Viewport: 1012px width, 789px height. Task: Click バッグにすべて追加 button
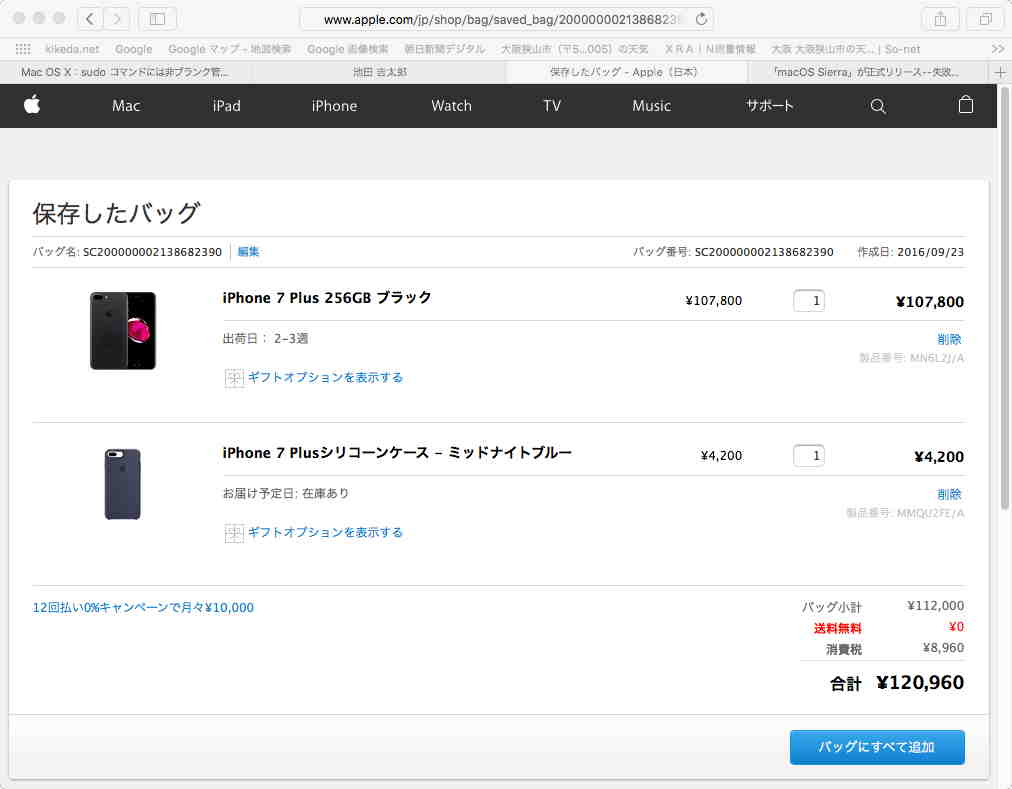click(x=877, y=747)
